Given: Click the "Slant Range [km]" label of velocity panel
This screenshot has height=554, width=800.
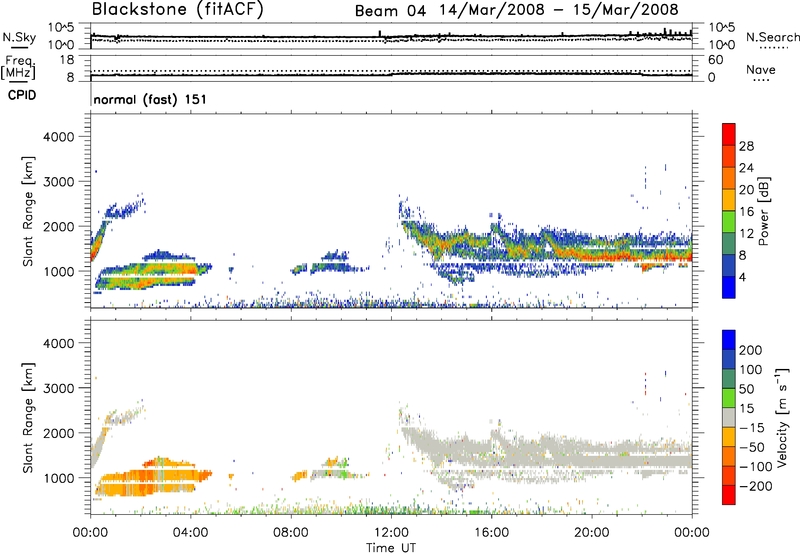Looking at the screenshot, I should pos(28,417).
